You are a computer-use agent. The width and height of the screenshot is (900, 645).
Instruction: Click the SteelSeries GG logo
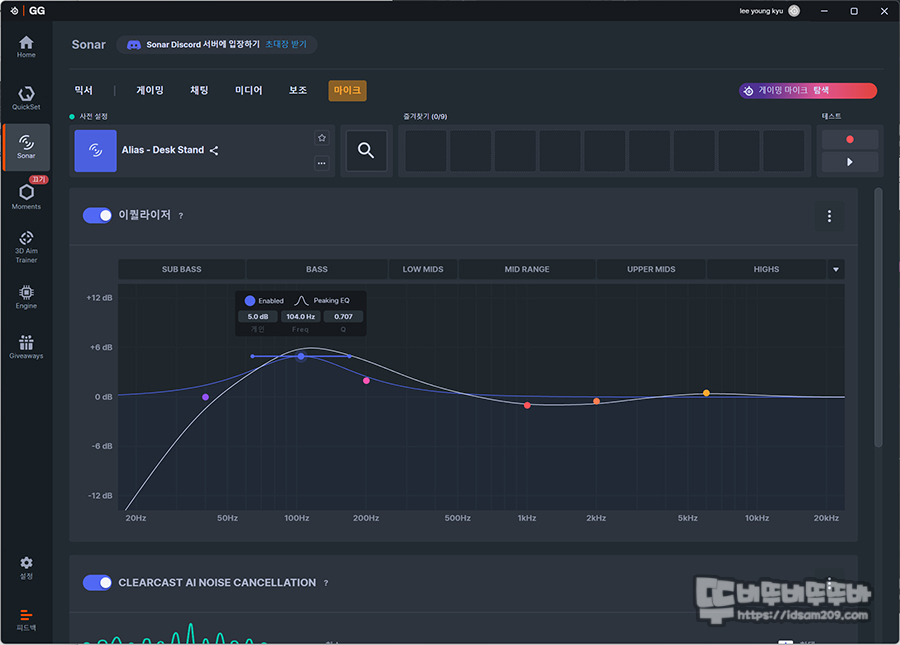[28, 10]
